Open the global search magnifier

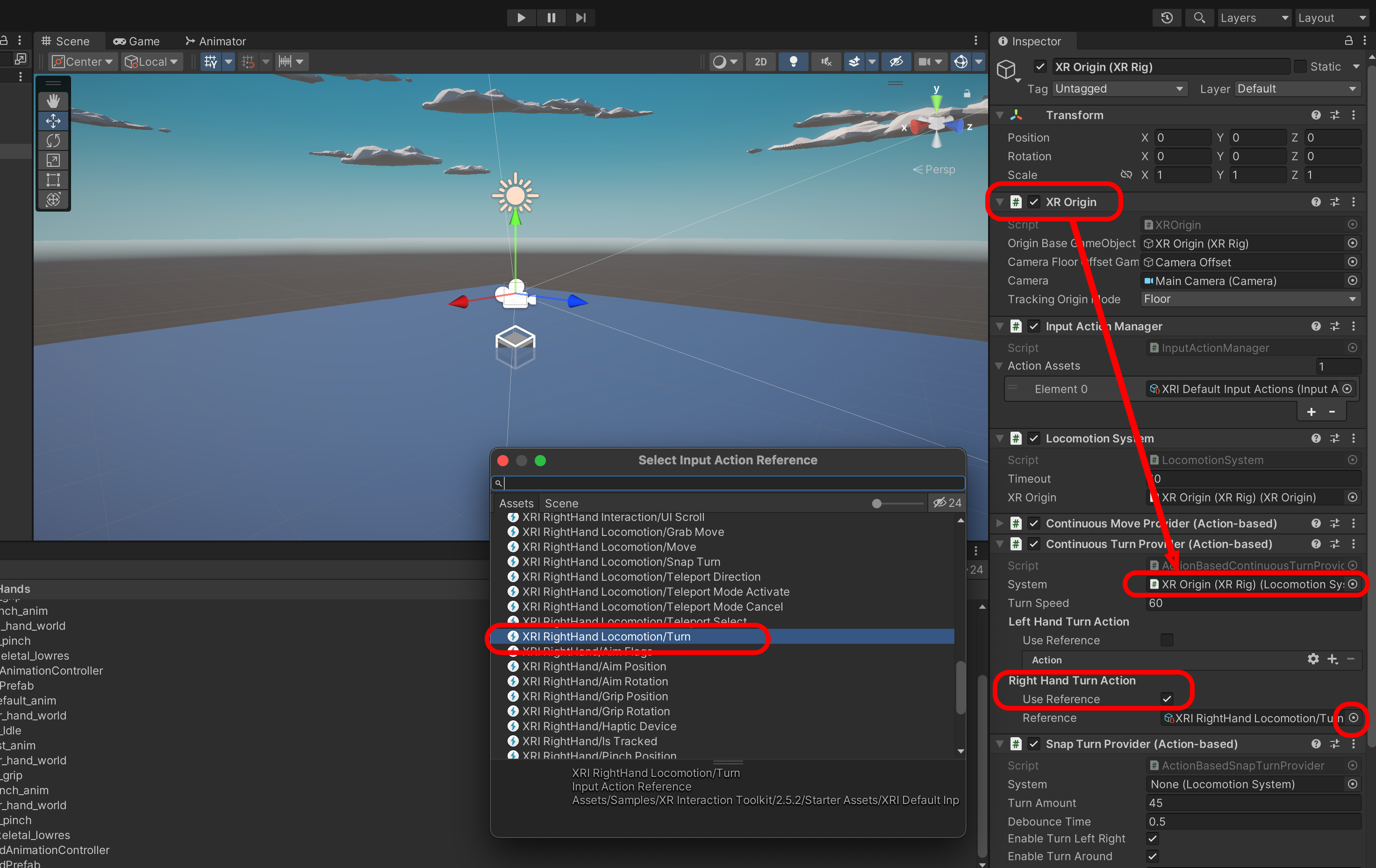coord(1199,18)
